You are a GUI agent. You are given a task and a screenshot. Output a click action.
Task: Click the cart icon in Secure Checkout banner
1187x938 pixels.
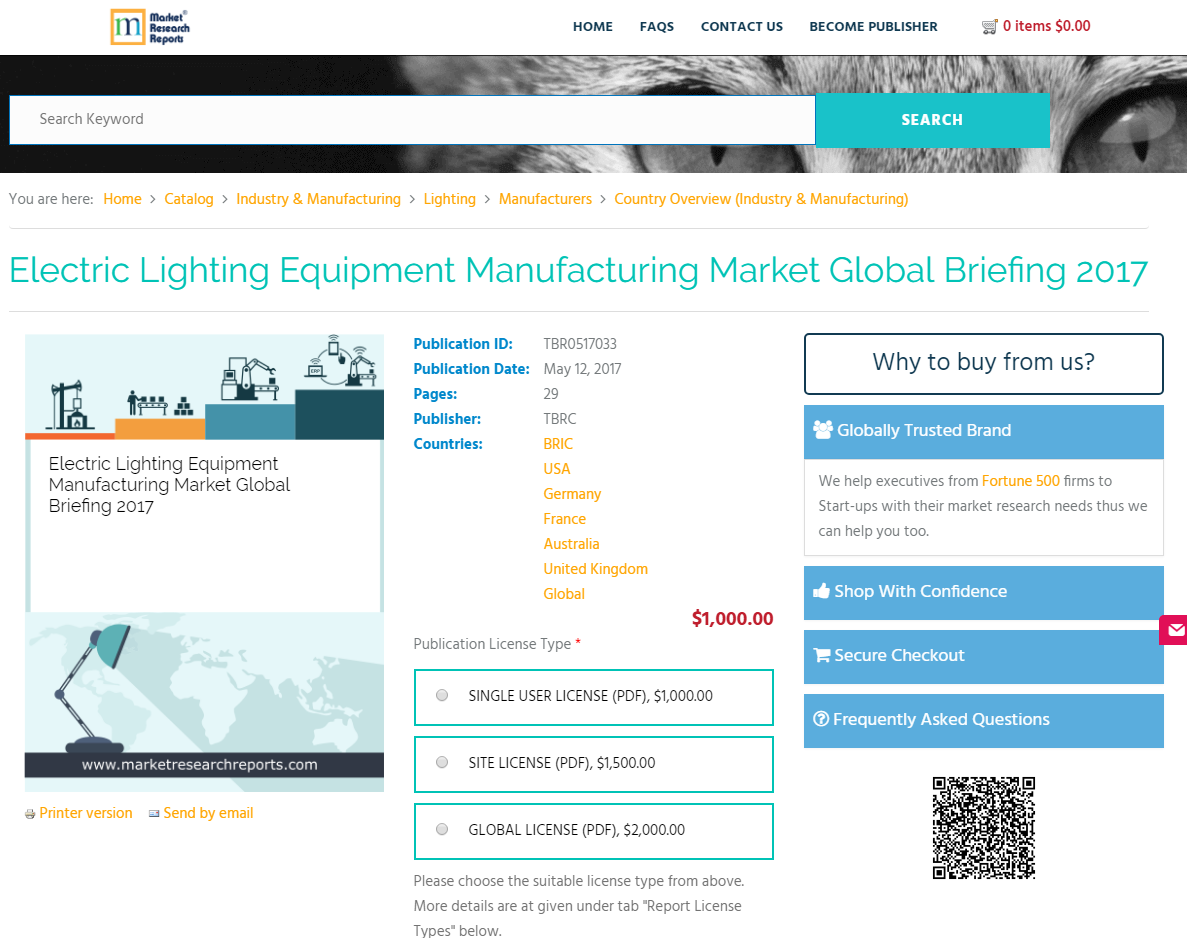pyautogui.click(x=823, y=654)
